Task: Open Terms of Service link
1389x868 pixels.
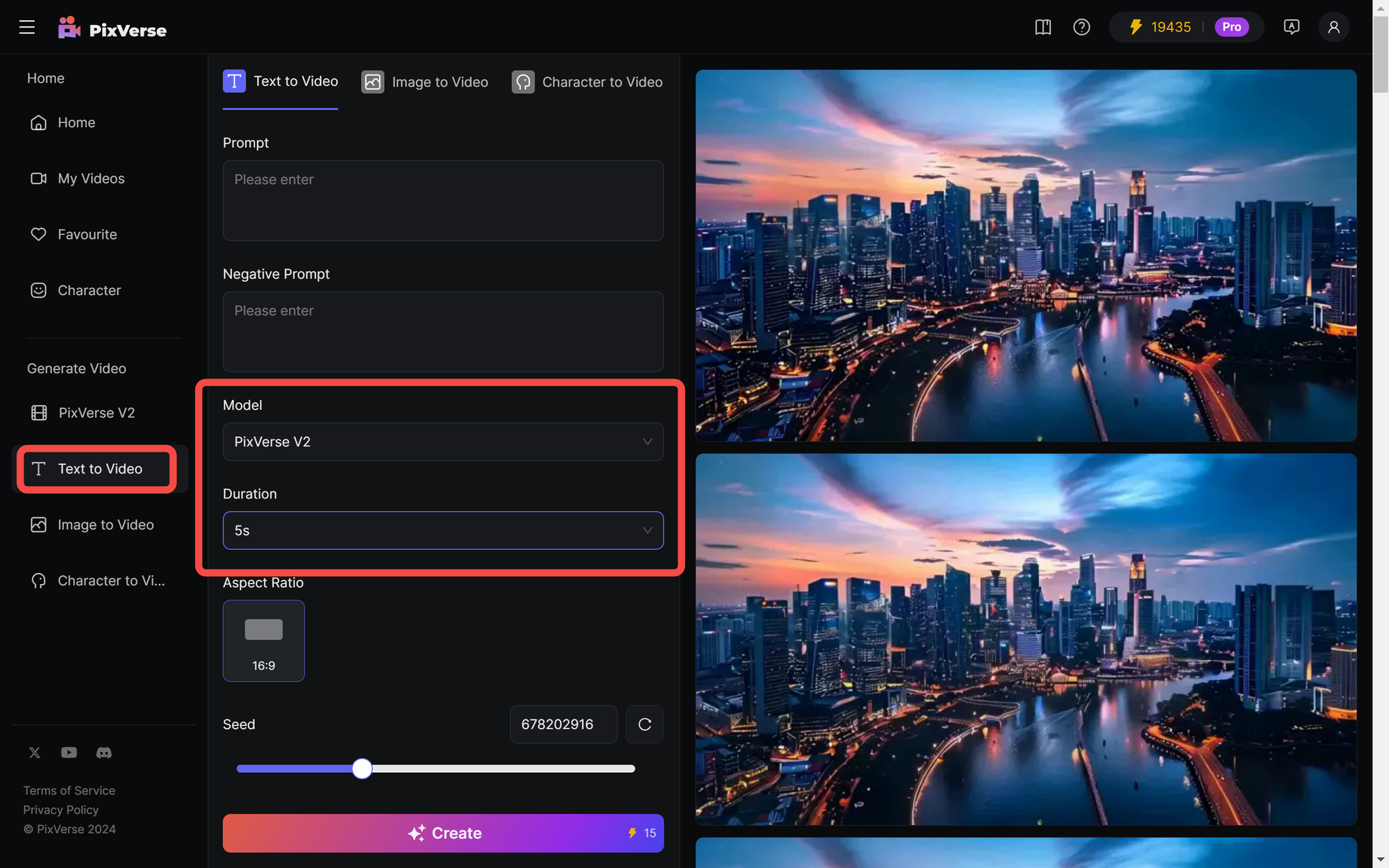Action: [x=69, y=791]
